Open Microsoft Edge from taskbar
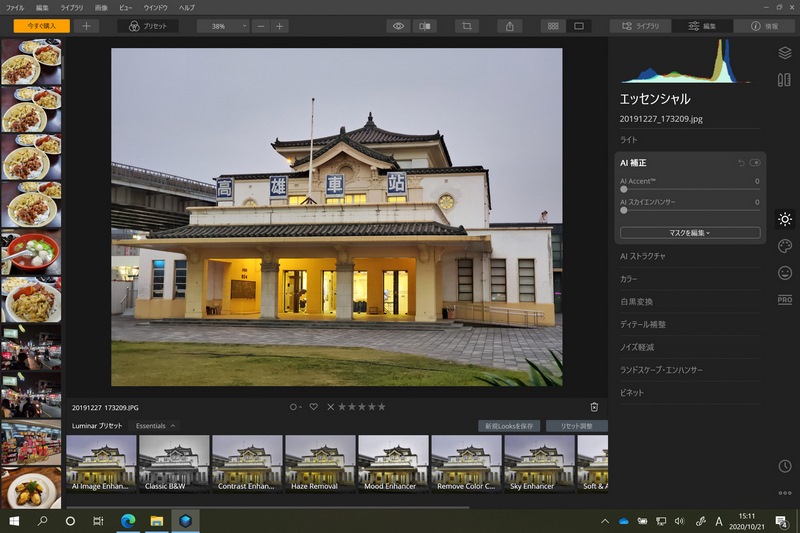This screenshot has width=800, height=533. coord(128,521)
